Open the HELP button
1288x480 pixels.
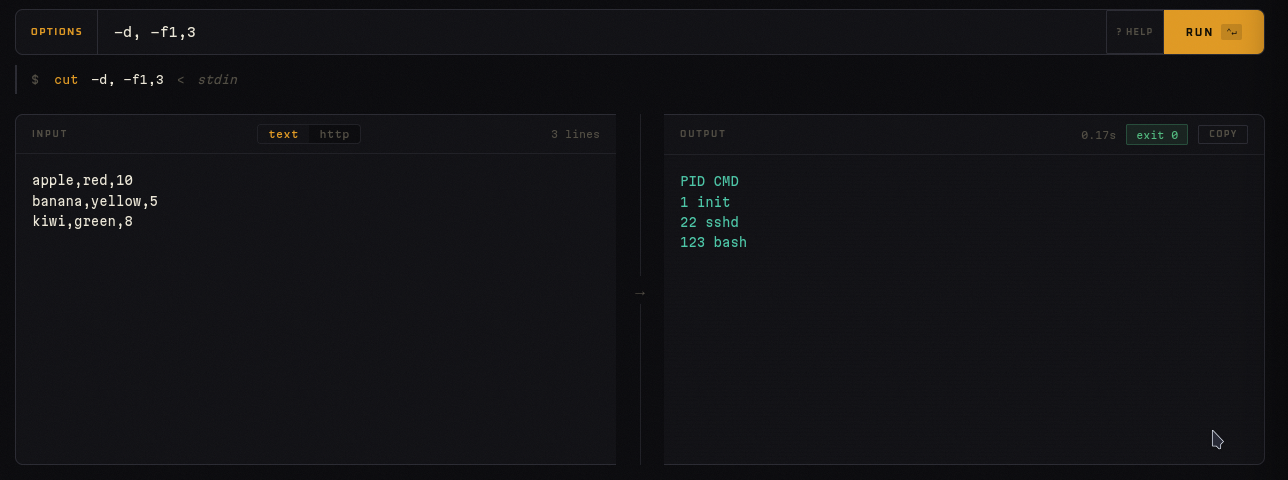click(1135, 32)
